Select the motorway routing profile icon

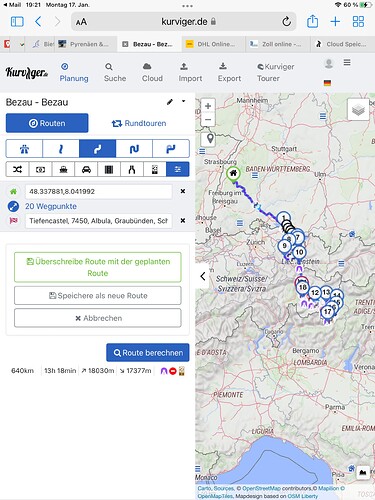click(x=24, y=149)
